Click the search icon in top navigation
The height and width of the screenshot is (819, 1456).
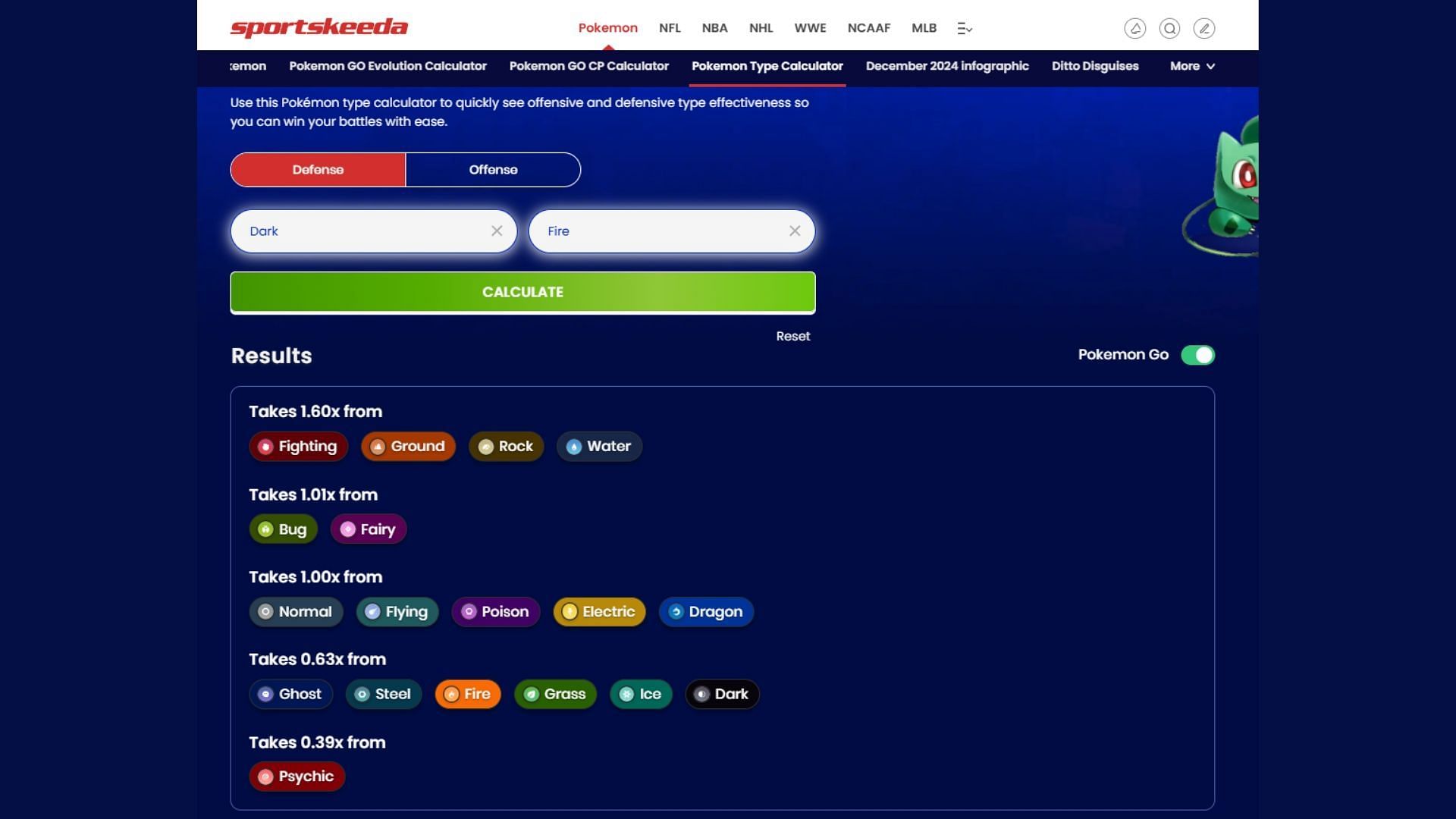point(1170,27)
